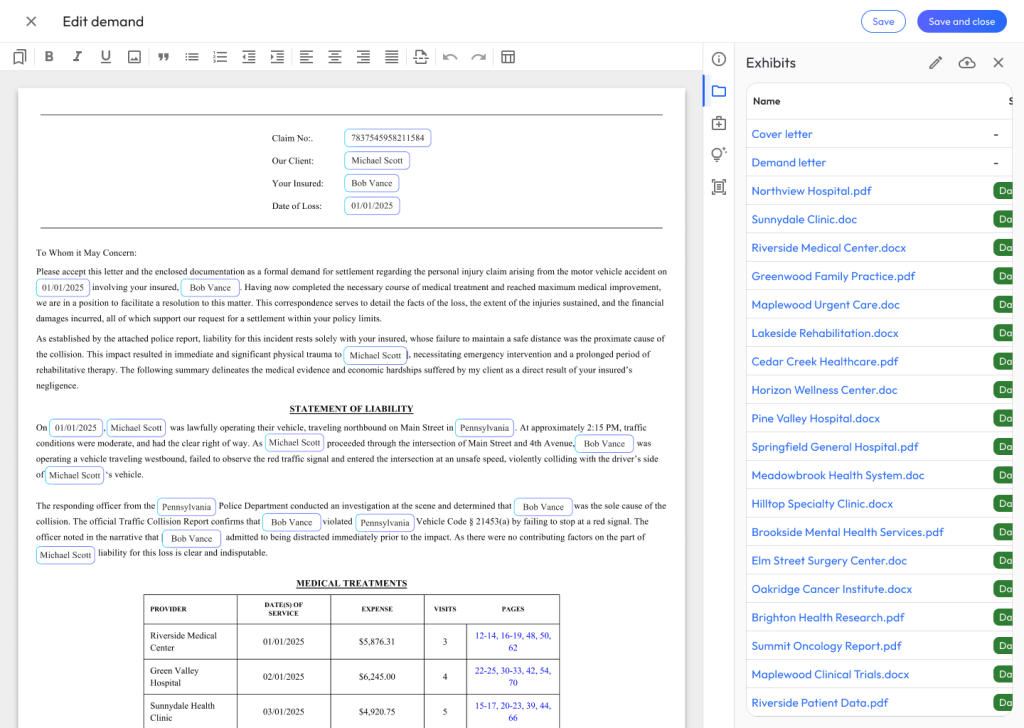Viewport: 1024px width, 728px height.
Task: Apply block quote formatting
Action: (163, 57)
